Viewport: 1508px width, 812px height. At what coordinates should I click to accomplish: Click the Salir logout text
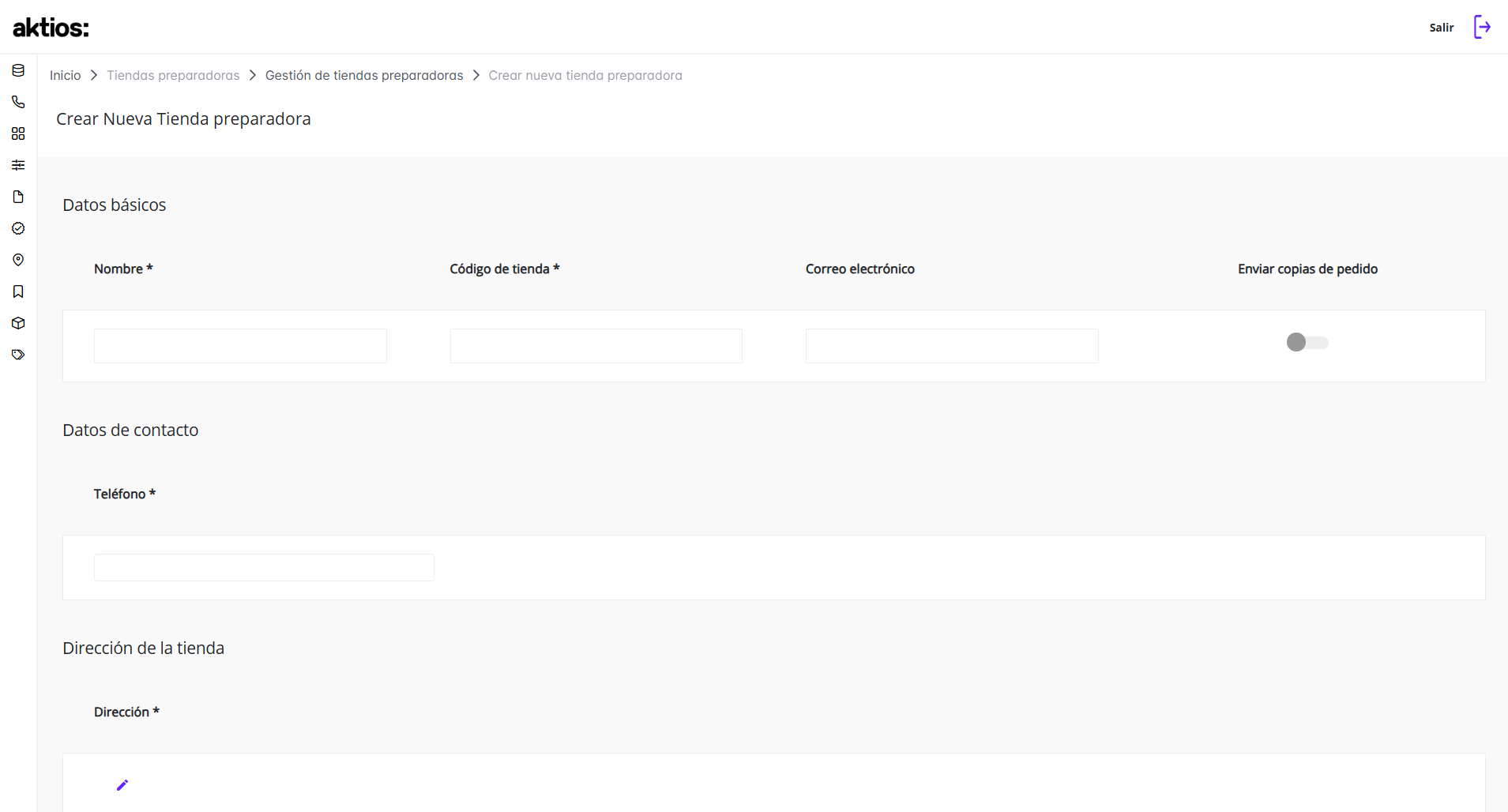coord(1442,28)
